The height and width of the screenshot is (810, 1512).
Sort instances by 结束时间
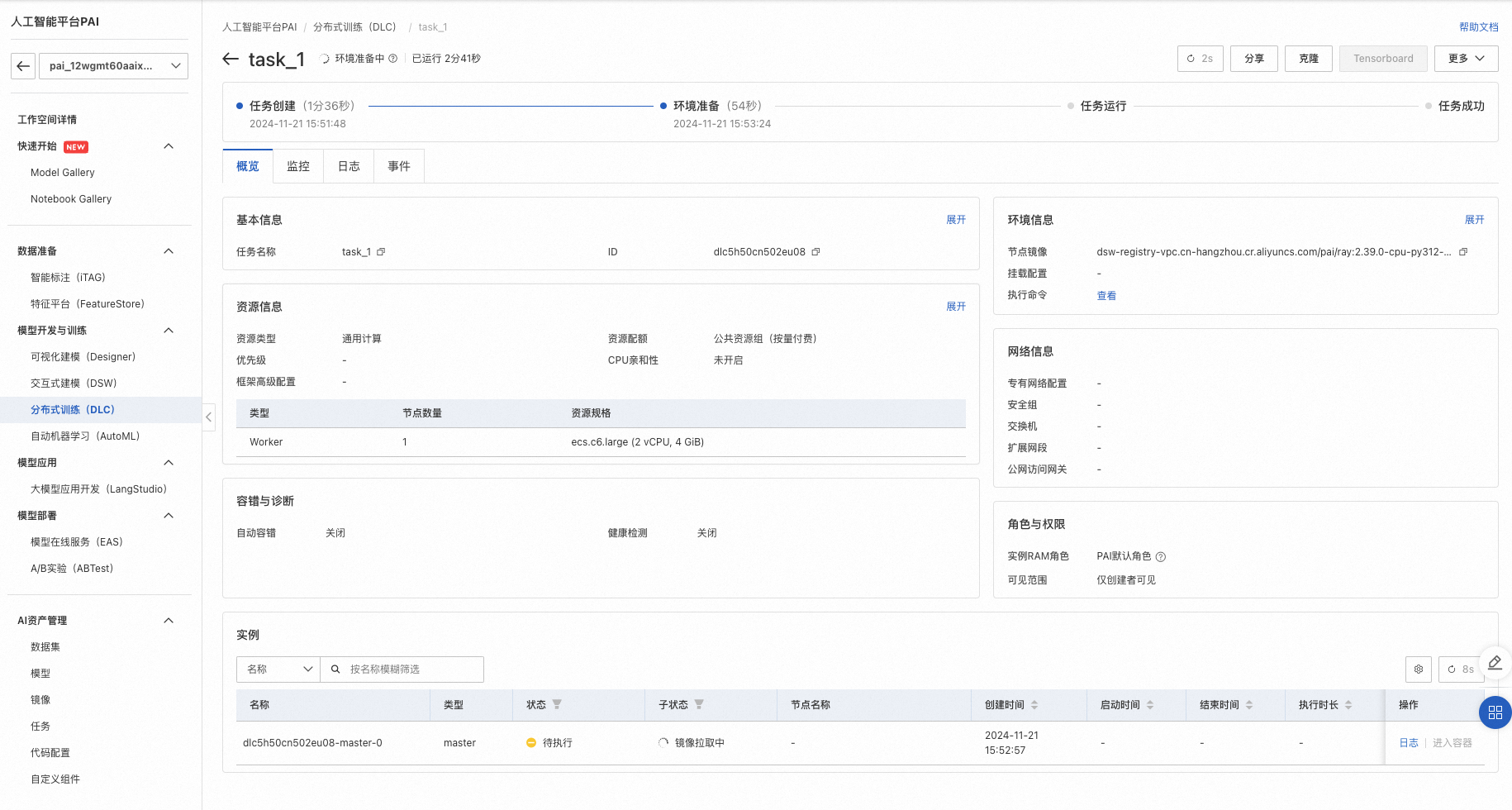click(1249, 705)
